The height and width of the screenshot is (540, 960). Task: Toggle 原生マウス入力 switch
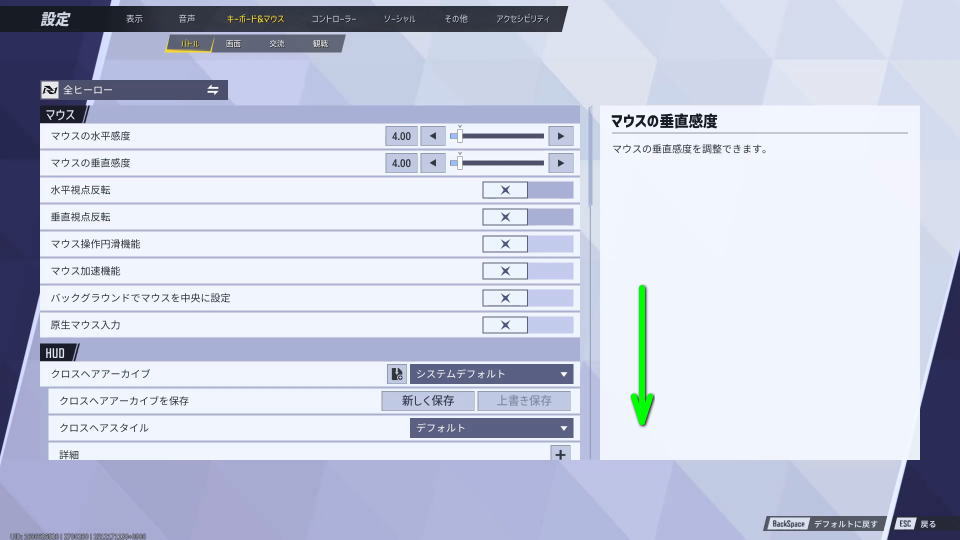click(527, 325)
